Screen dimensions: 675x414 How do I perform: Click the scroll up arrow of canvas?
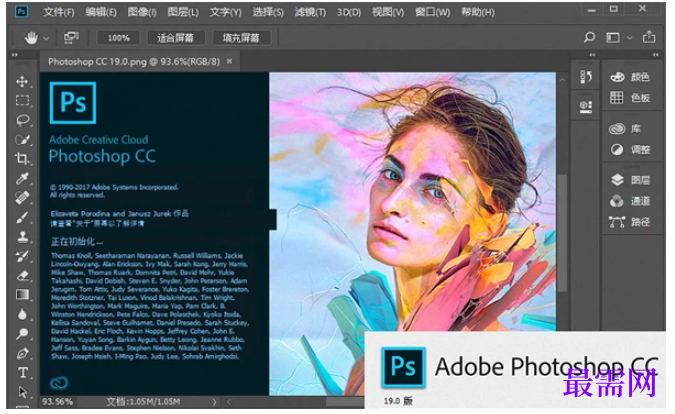pyautogui.click(x=562, y=80)
